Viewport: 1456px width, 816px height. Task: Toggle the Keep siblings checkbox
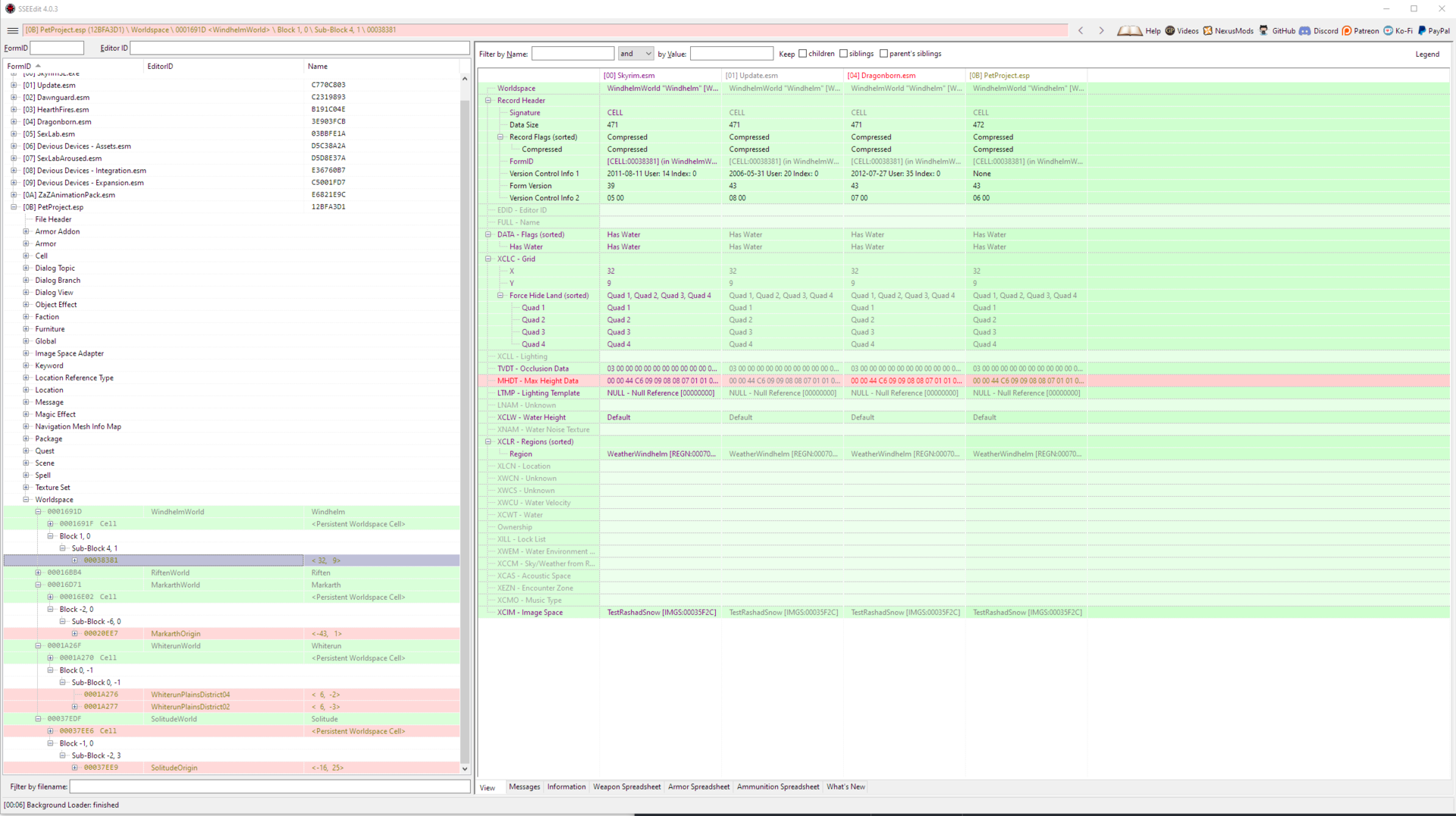click(843, 54)
